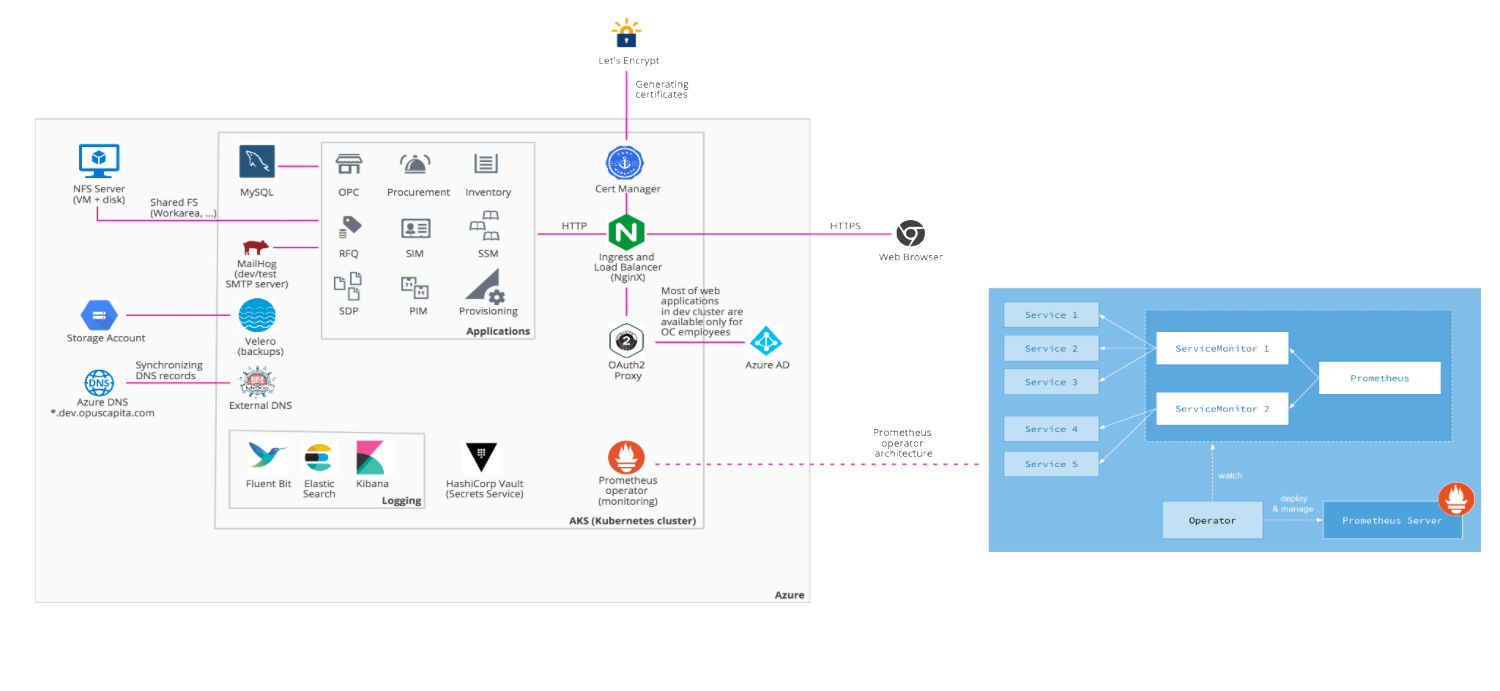The image size is (1500, 691).
Task: Click the Let's Encrypt padlock icon
Action: click(x=626, y=34)
